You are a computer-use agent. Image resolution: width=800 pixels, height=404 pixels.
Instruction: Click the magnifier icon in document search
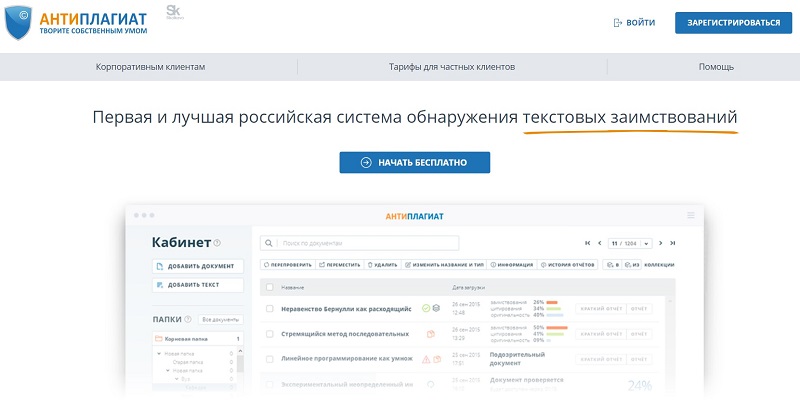(x=268, y=243)
